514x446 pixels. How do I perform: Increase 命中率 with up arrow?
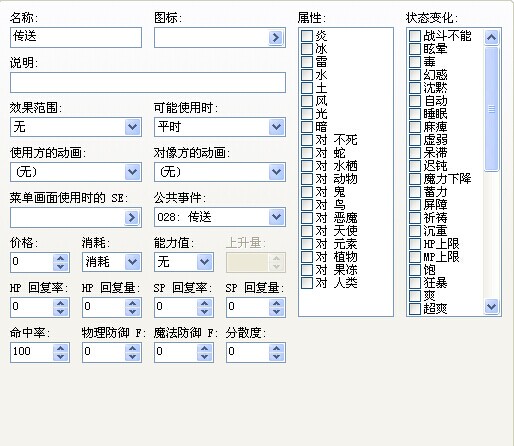(x=60, y=348)
